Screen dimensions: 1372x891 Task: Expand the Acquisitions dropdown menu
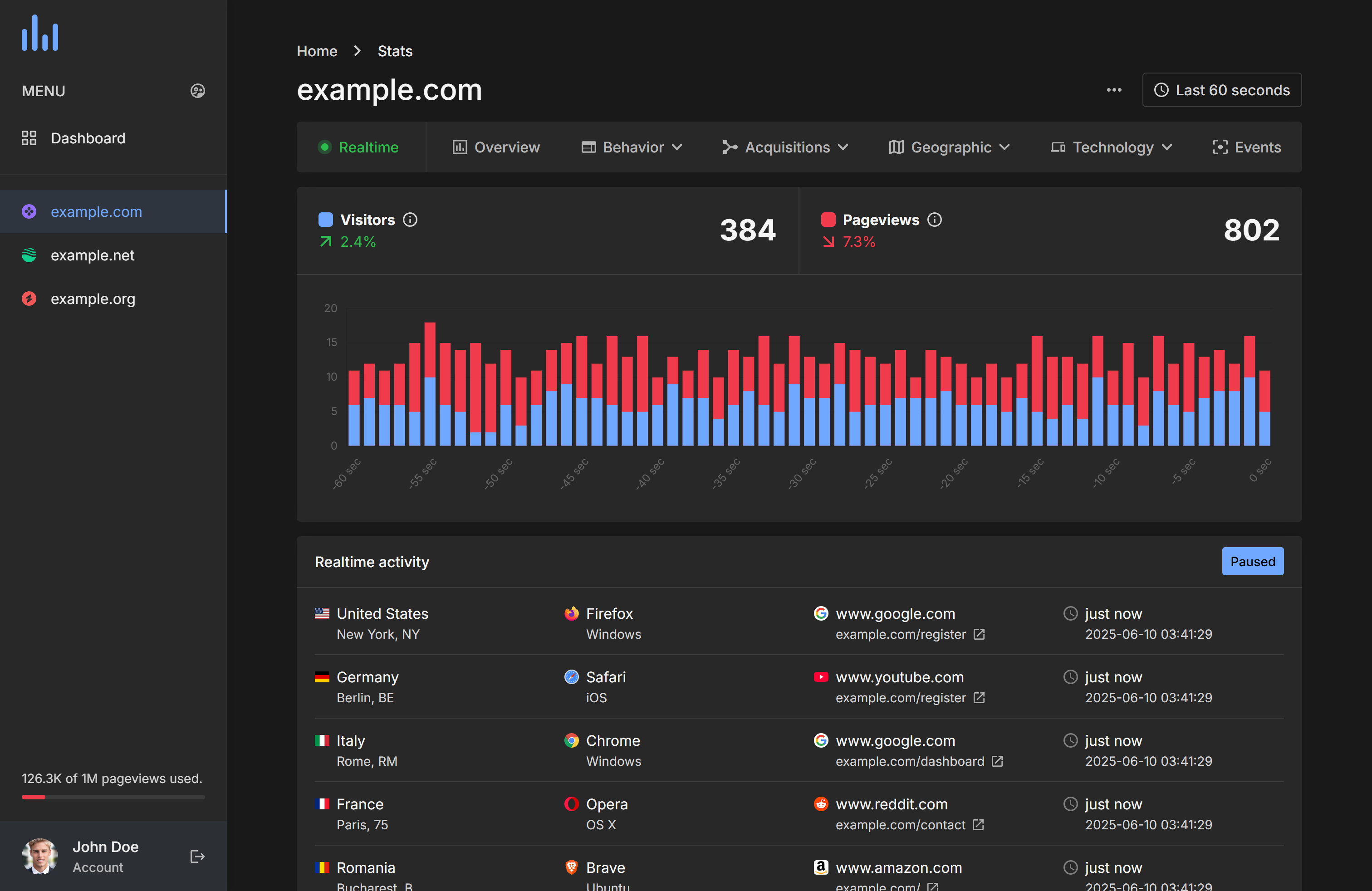(x=785, y=147)
